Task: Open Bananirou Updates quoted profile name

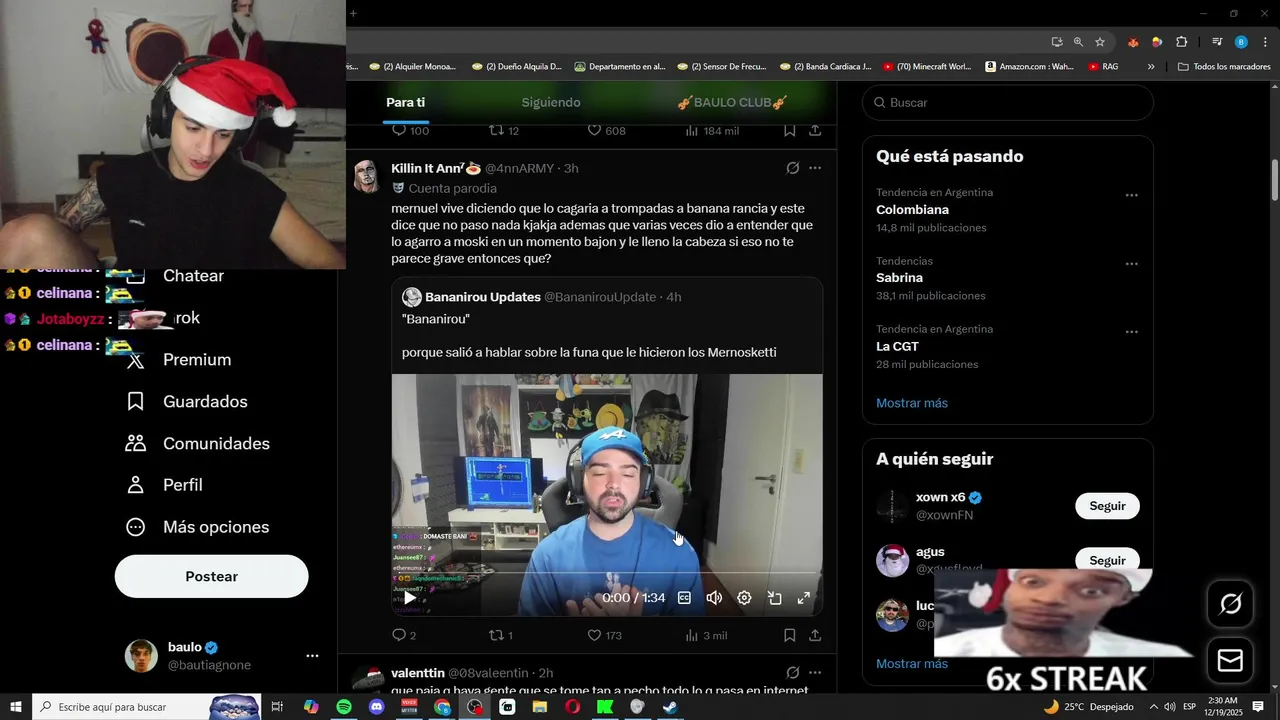Action: [x=483, y=297]
